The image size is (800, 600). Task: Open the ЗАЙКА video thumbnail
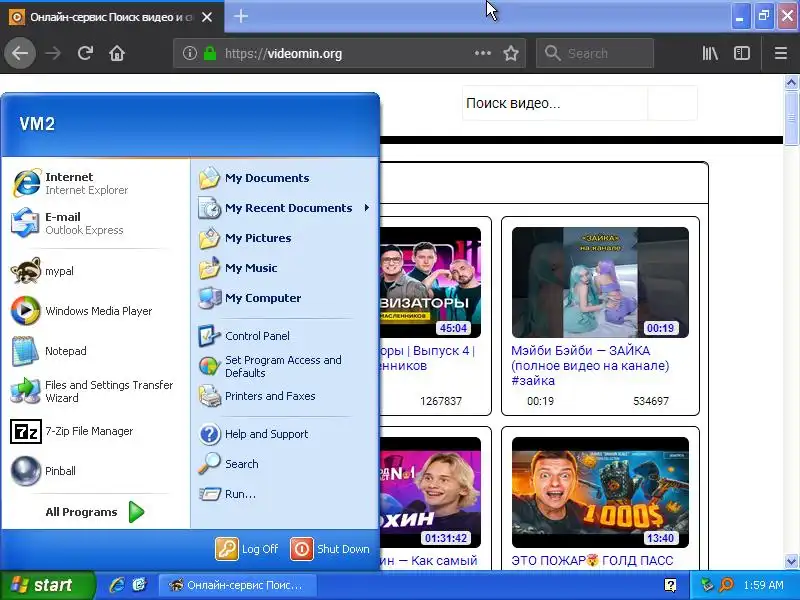(600, 282)
